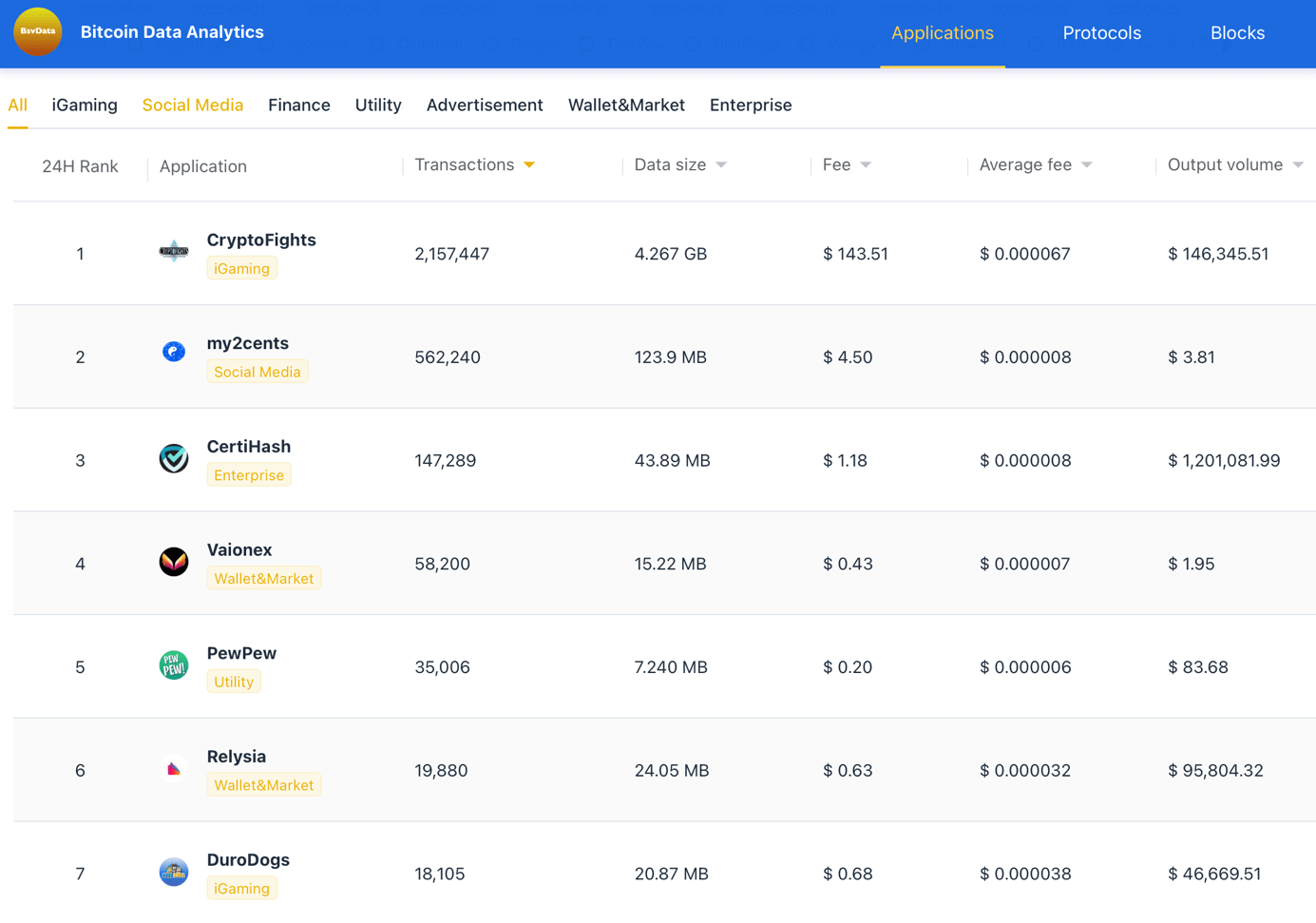Viewport: 1316px width, 923px height.
Task: Click the iGaming tag under CryptoFights
Action: point(241,269)
